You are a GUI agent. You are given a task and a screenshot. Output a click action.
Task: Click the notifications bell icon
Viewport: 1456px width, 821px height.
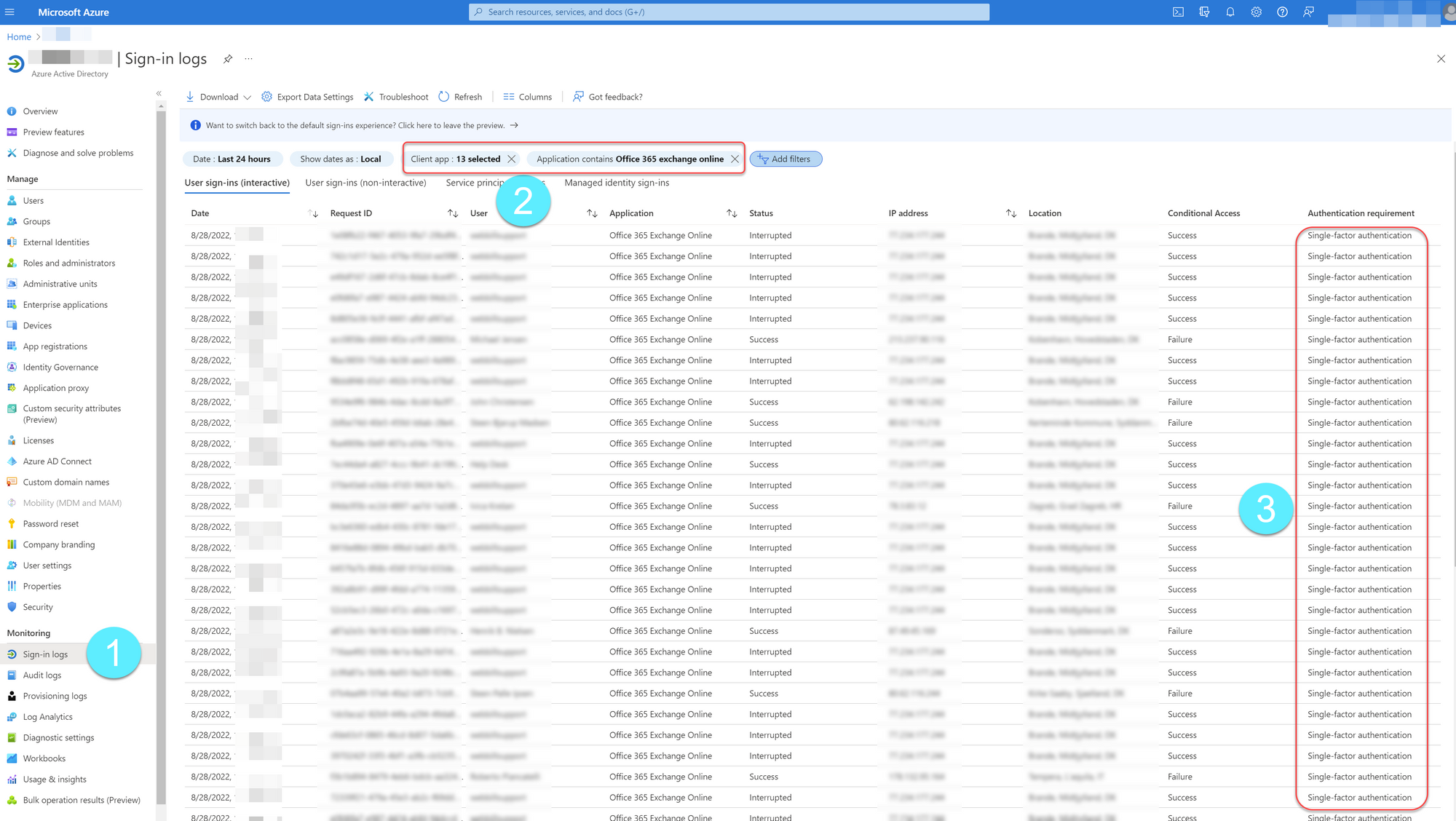pyautogui.click(x=1230, y=12)
